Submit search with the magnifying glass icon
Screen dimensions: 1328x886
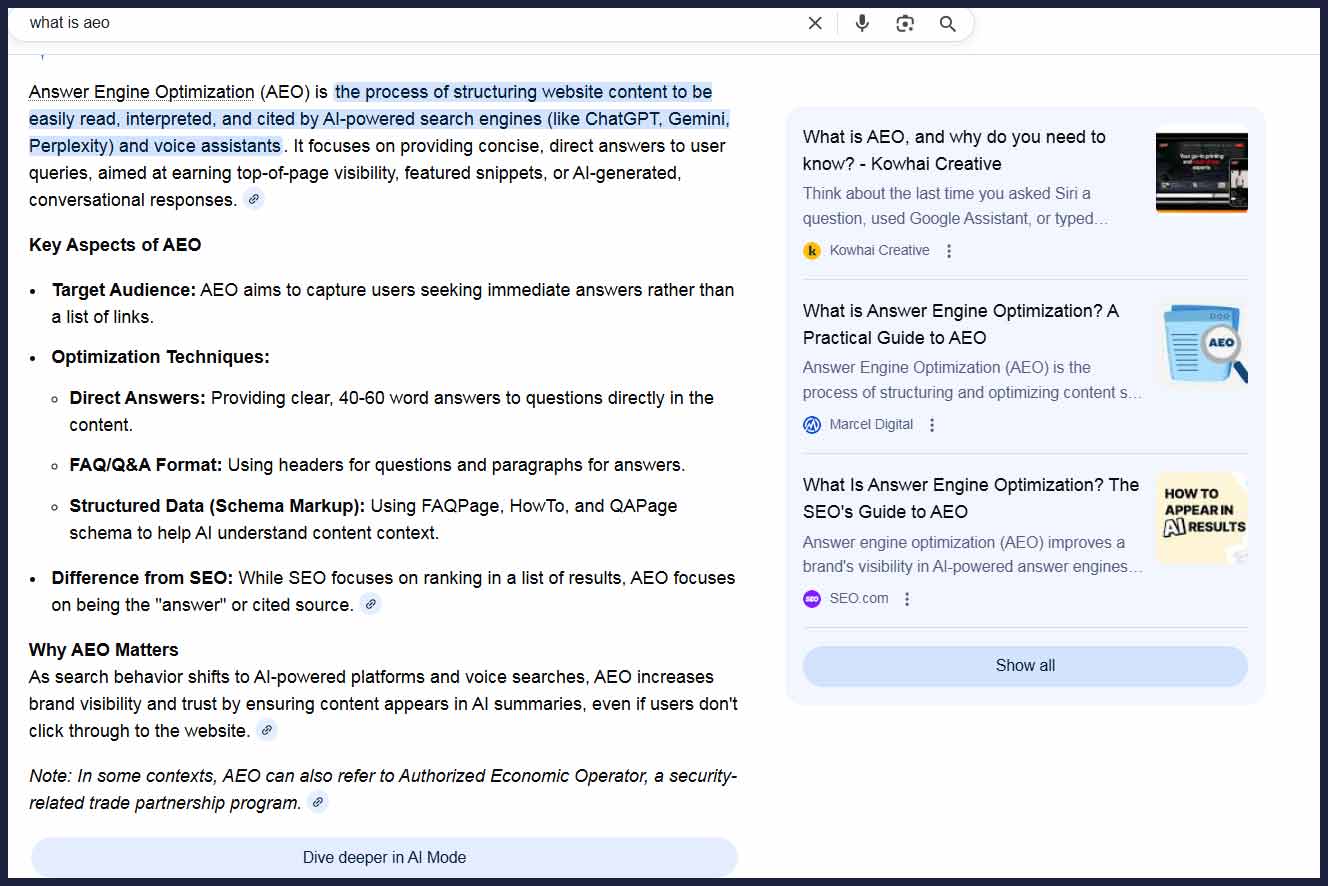(948, 23)
